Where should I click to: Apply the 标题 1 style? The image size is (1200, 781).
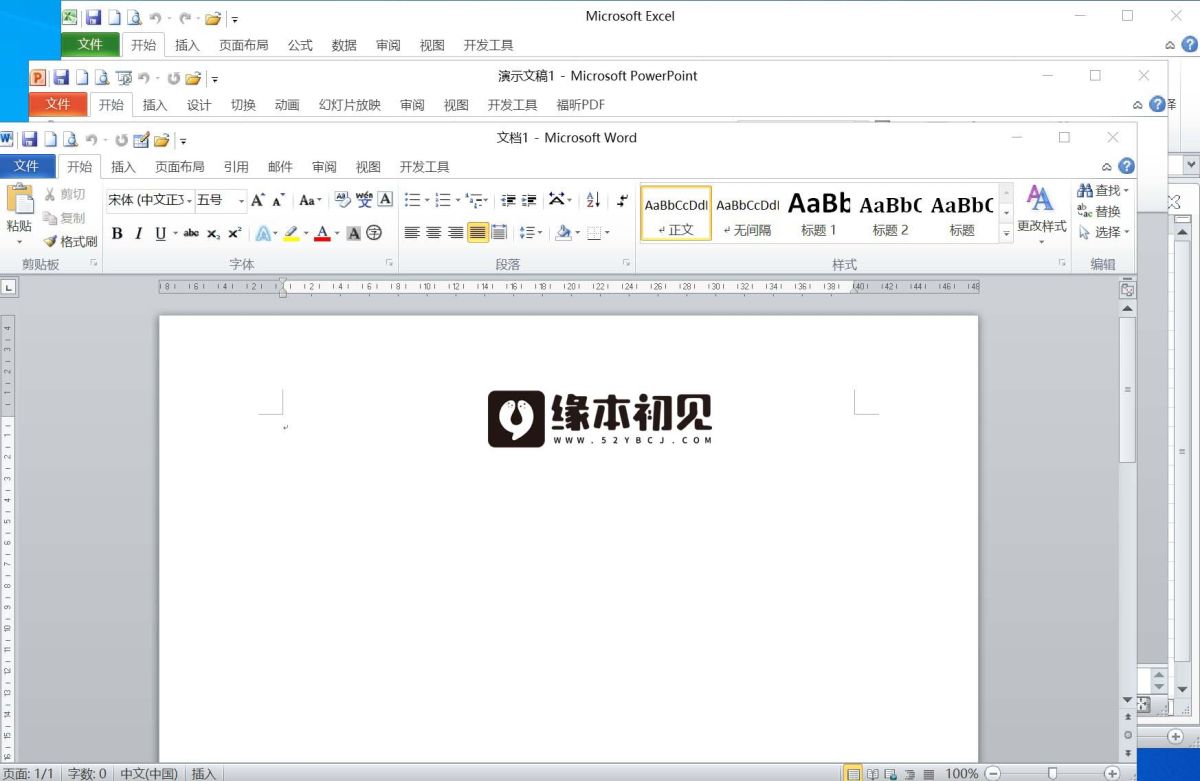(x=819, y=214)
